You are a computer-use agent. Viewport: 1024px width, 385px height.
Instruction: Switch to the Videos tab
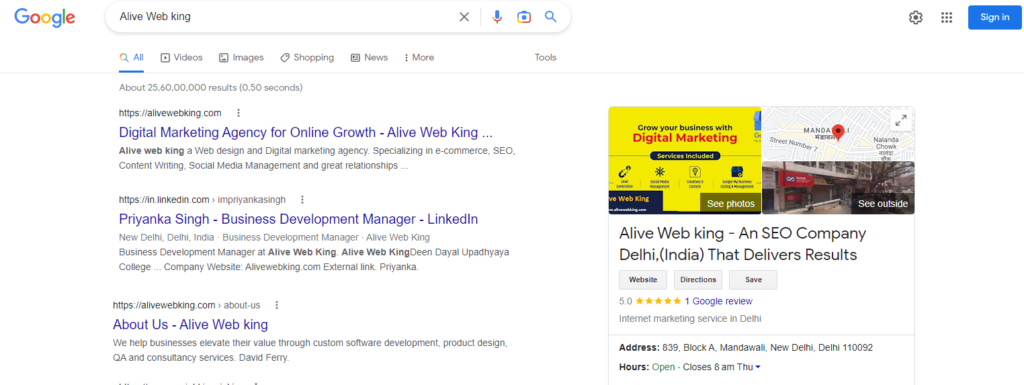tap(182, 57)
